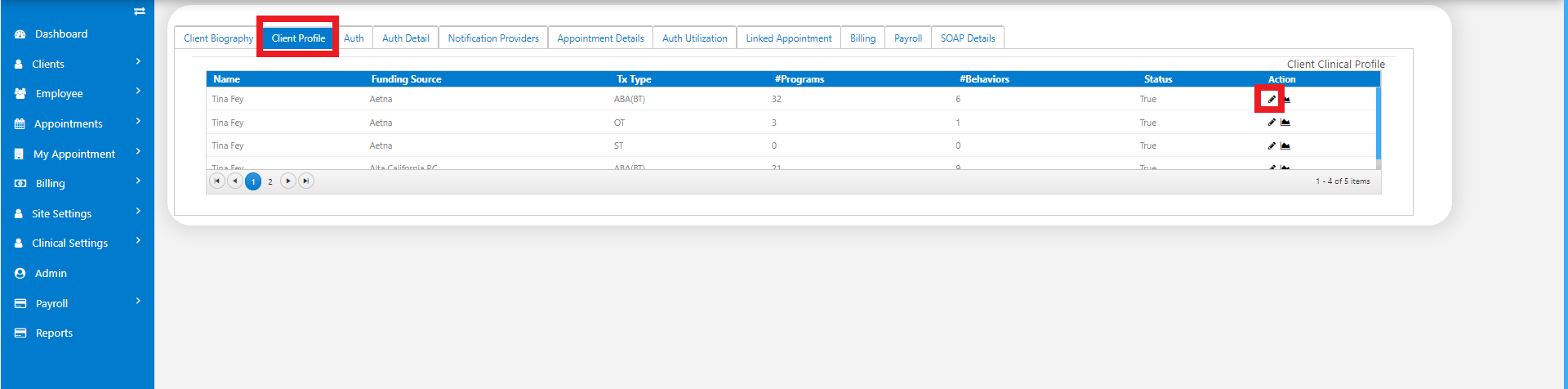Click the Admin user-circle icon
Screen dimensions: 1568x389
click(x=20, y=274)
